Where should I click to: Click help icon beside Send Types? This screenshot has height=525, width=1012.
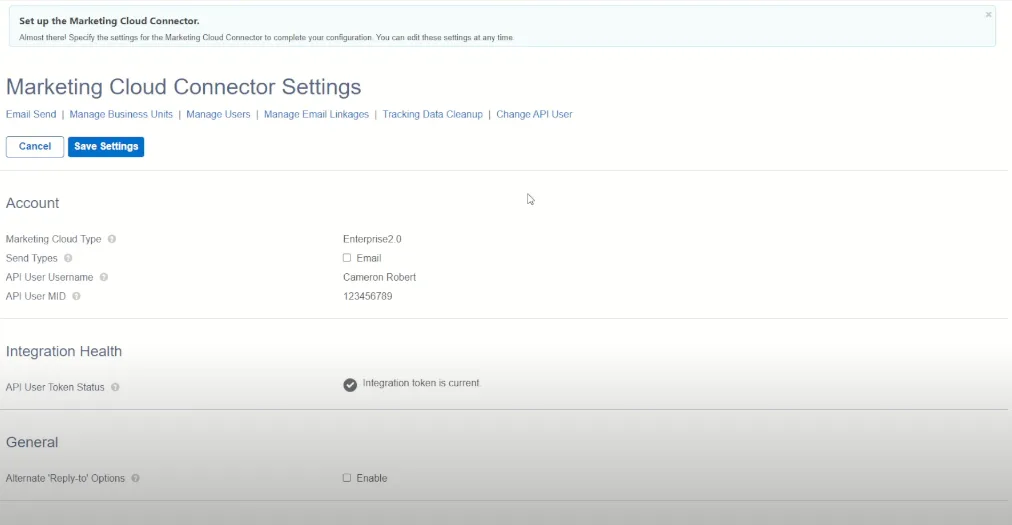click(68, 258)
